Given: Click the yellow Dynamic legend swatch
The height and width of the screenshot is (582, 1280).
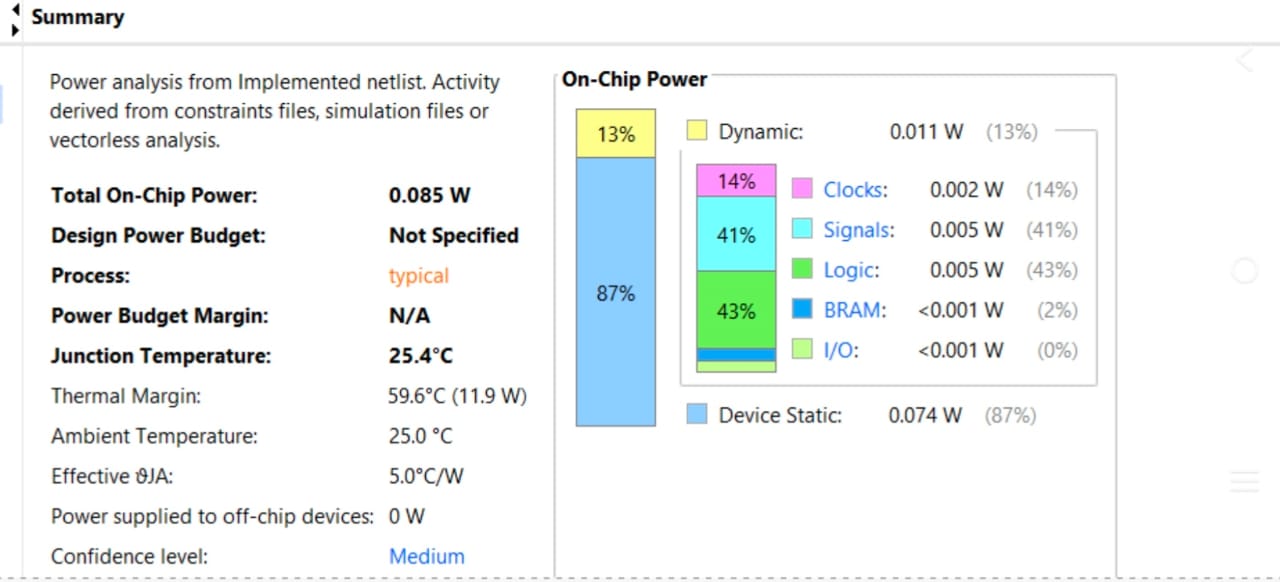Looking at the screenshot, I should point(697,131).
